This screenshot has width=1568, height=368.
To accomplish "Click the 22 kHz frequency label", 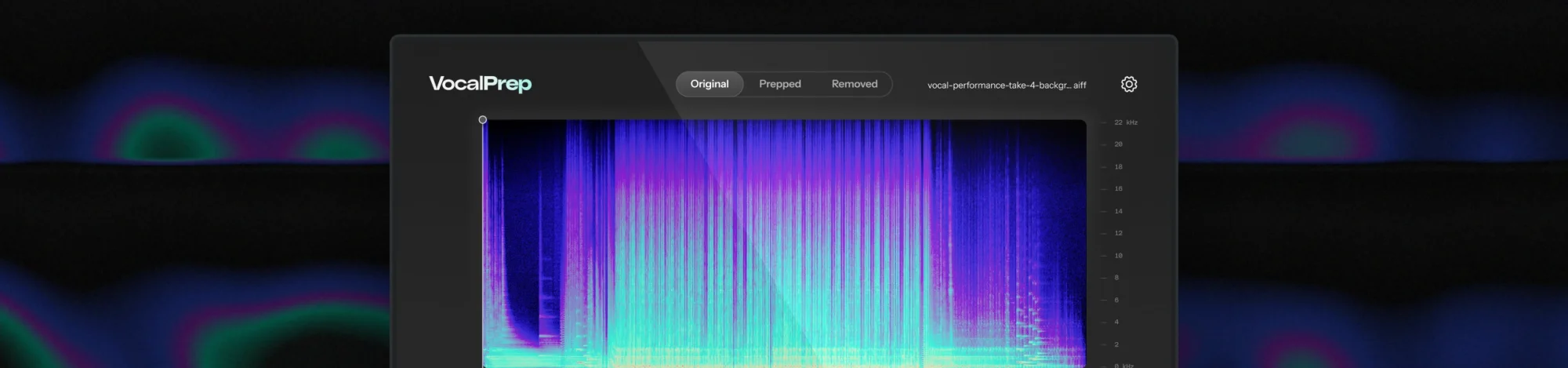I will click(x=1126, y=122).
